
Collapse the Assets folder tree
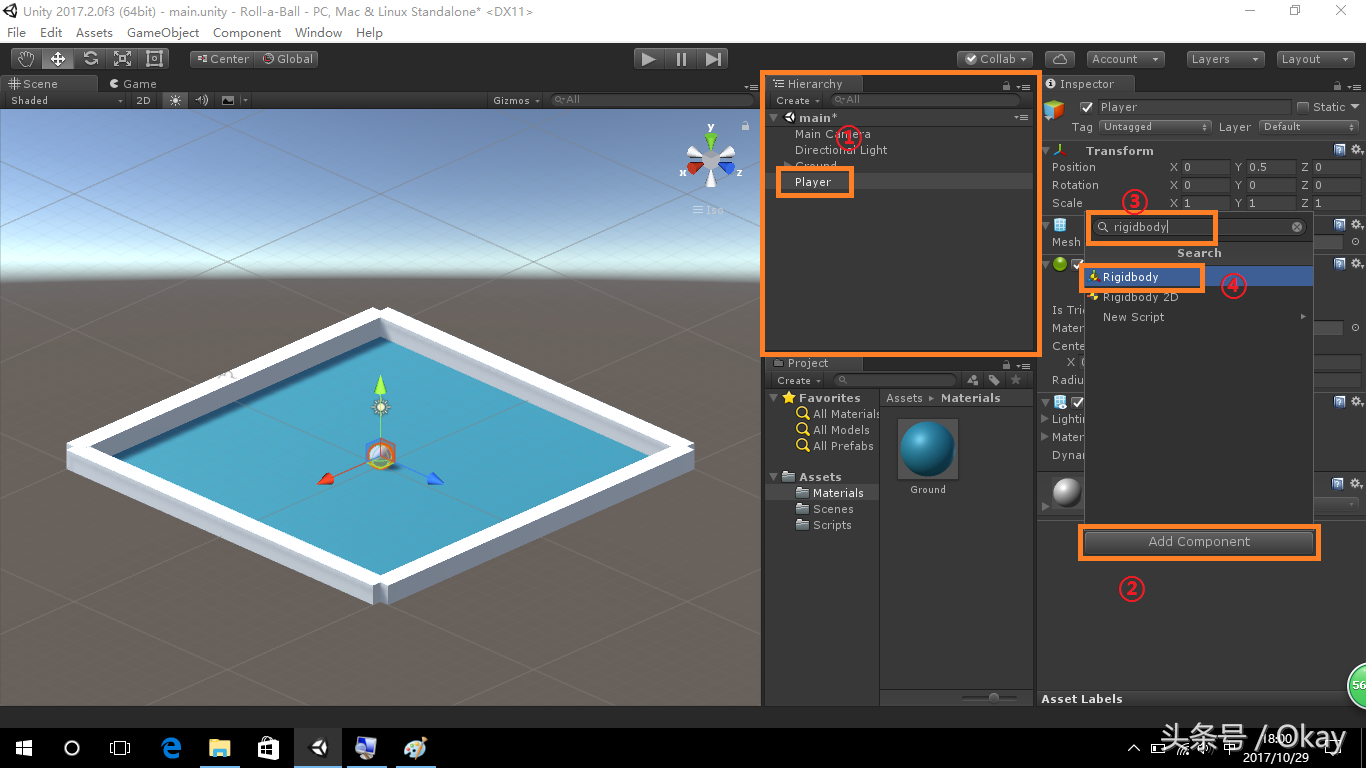(774, 477)
